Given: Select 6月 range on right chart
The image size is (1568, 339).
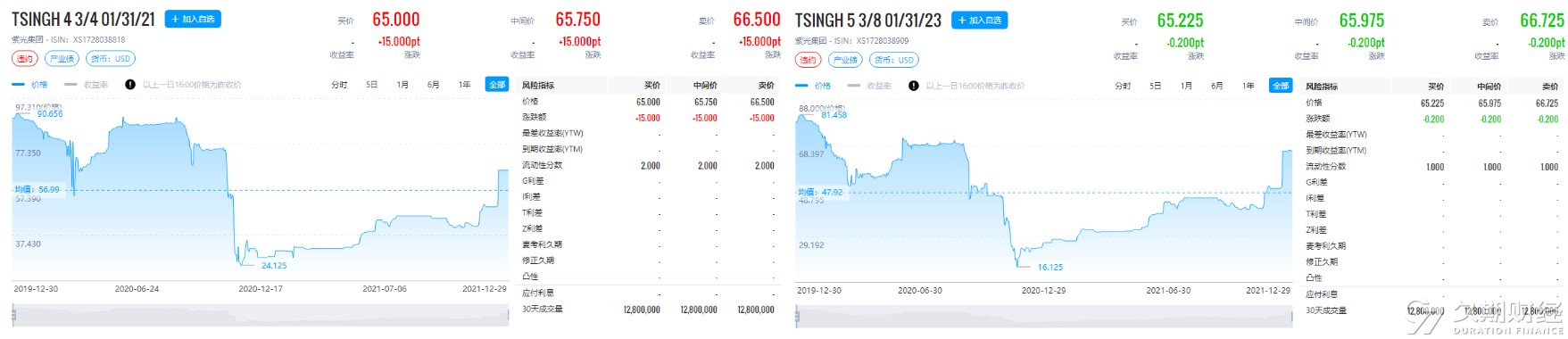Looking at the screenshot, I should coord(1216,86).
